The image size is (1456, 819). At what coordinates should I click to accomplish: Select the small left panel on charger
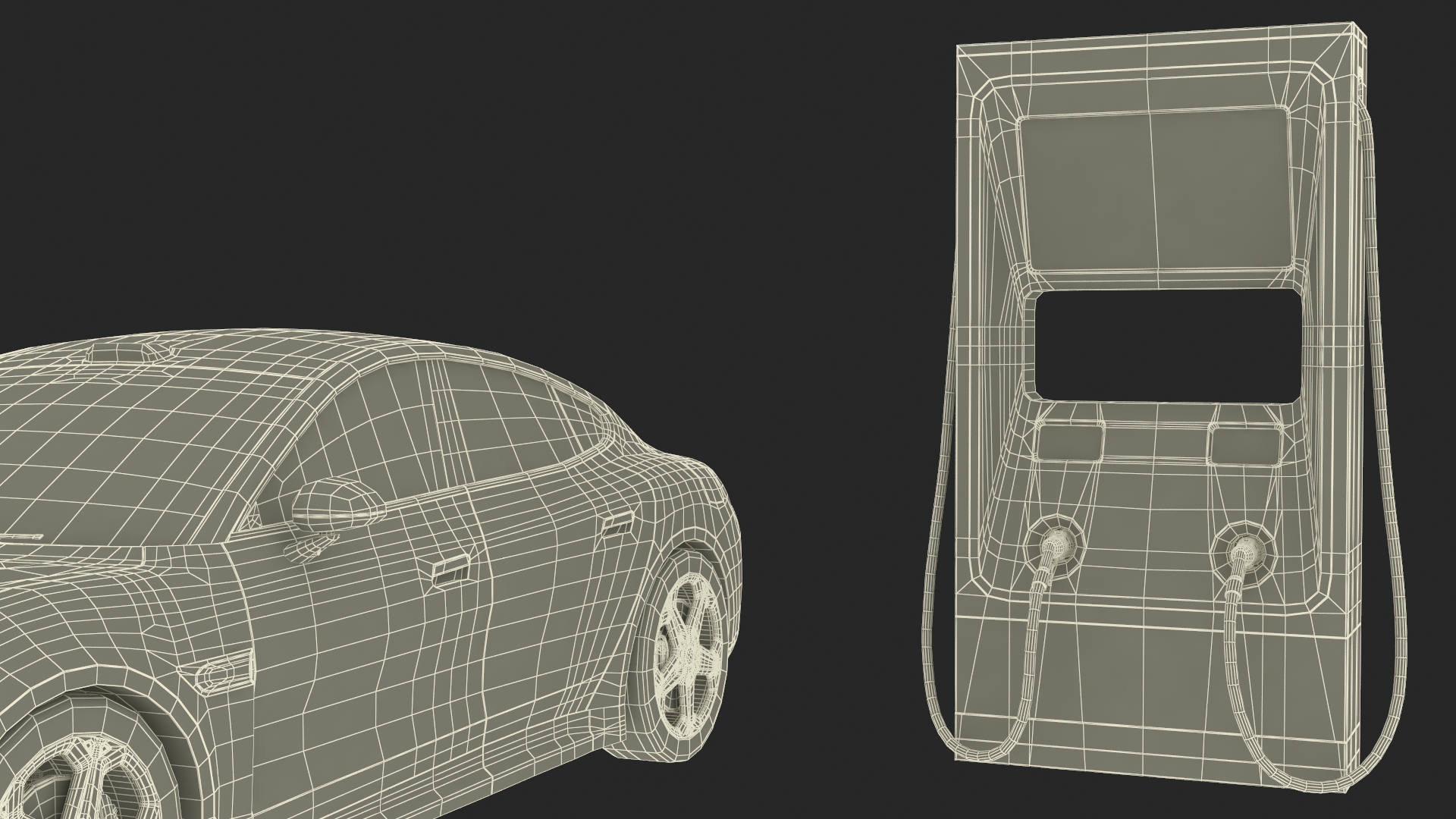click(1069, 443)
